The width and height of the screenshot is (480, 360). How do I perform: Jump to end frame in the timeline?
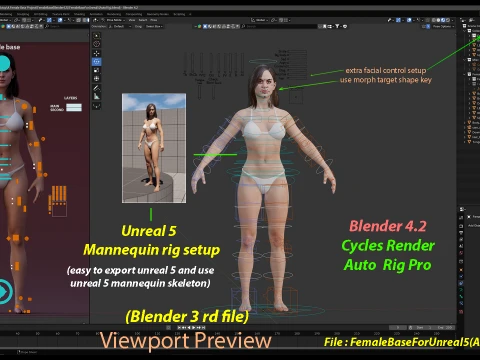click(x=203, y=328)
